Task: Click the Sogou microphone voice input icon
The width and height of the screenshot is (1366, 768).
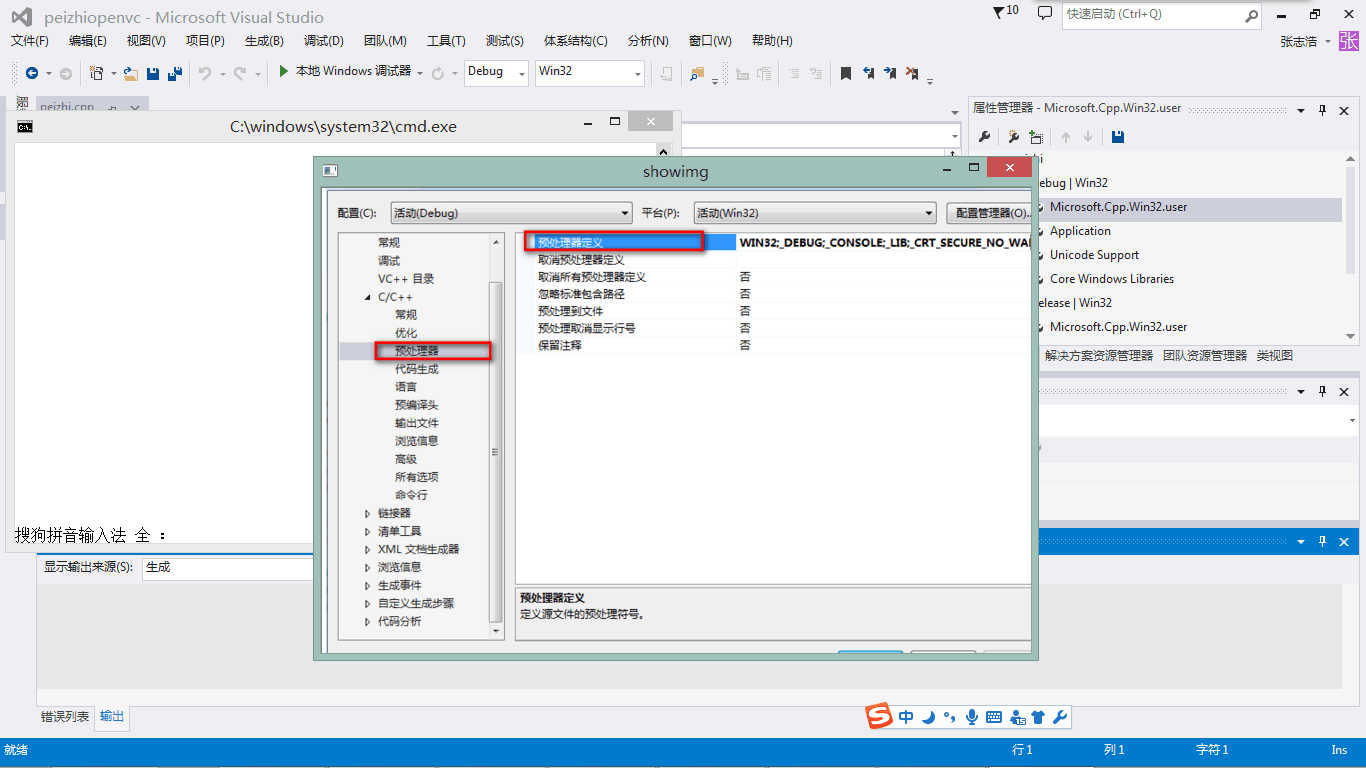Action: pyautogui.click(x=971, y=717)
